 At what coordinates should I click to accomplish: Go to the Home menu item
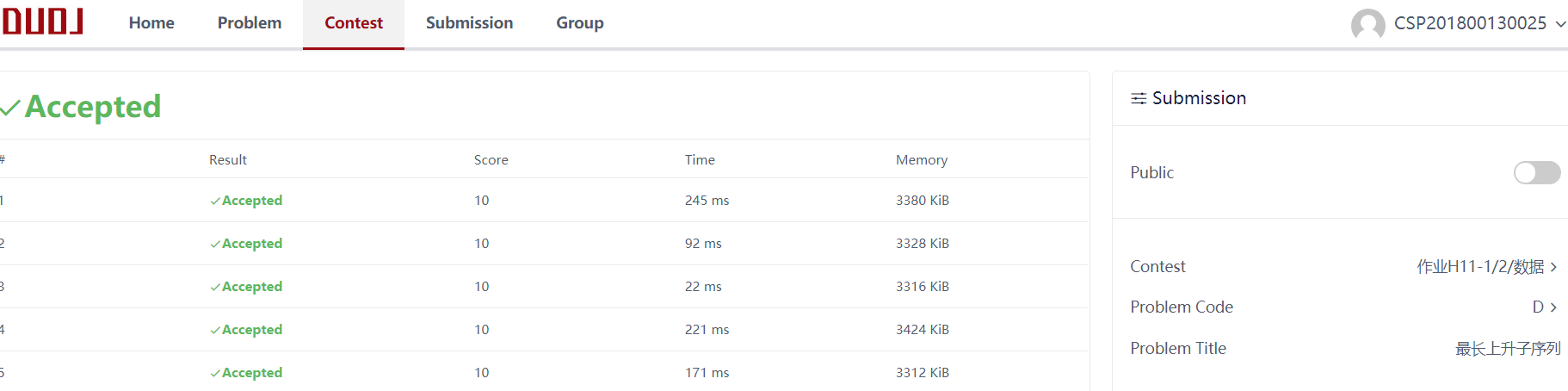(151, 23)
